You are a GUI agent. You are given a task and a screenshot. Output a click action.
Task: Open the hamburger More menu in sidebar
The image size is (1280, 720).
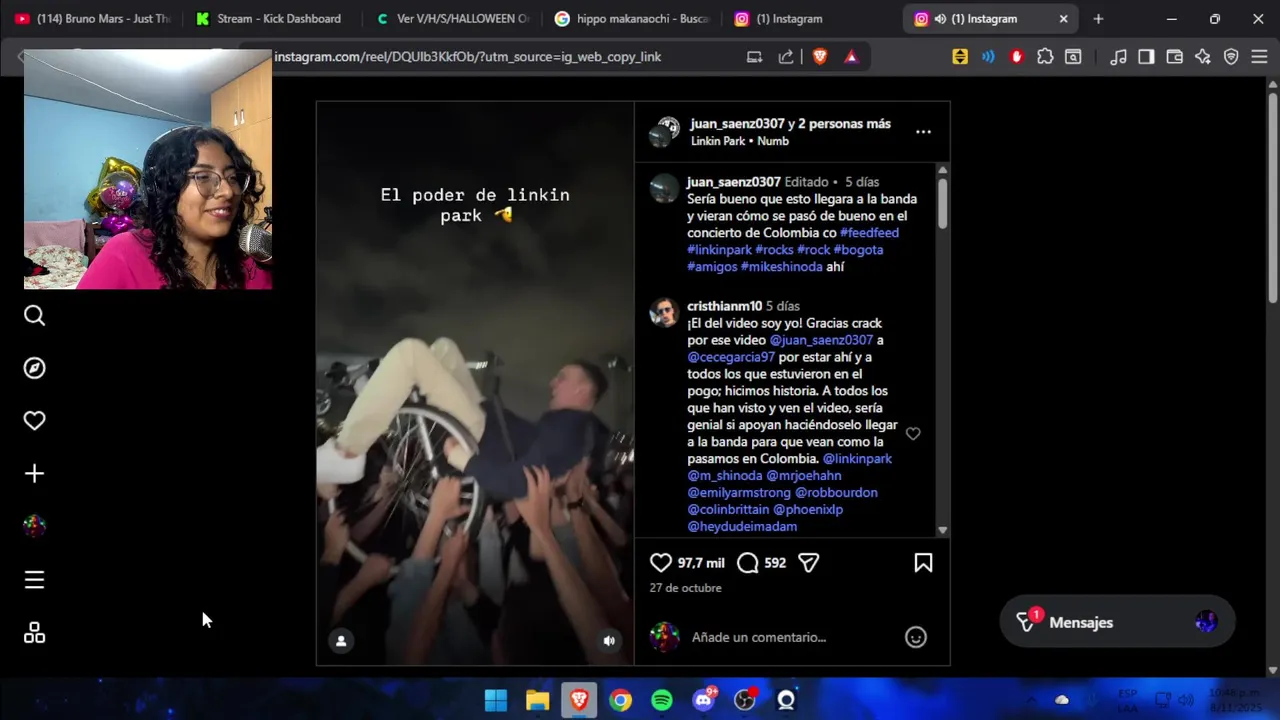[x=34, y=580]
